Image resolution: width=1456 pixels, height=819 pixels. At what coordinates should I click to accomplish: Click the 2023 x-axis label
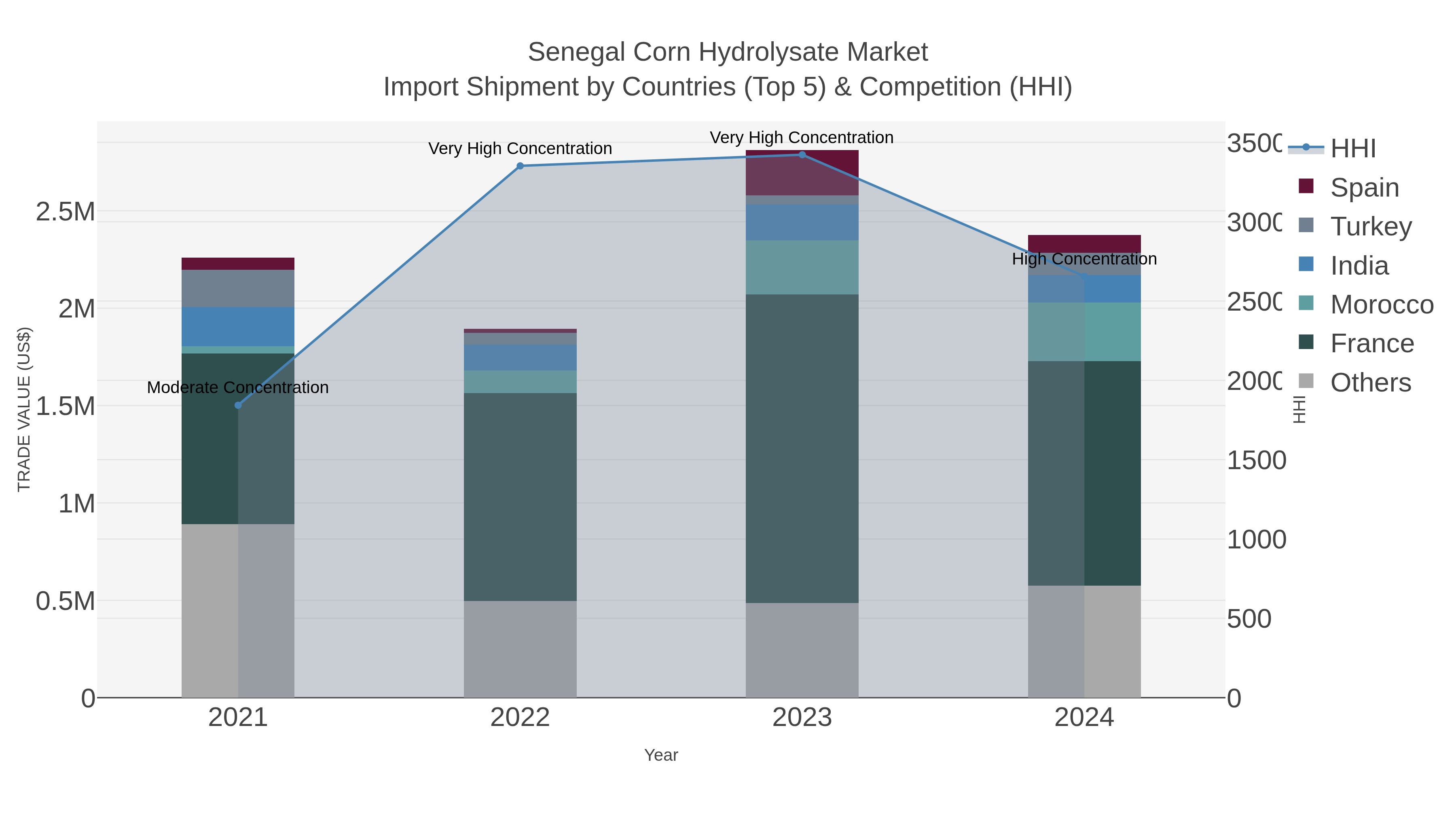(802, 718)
